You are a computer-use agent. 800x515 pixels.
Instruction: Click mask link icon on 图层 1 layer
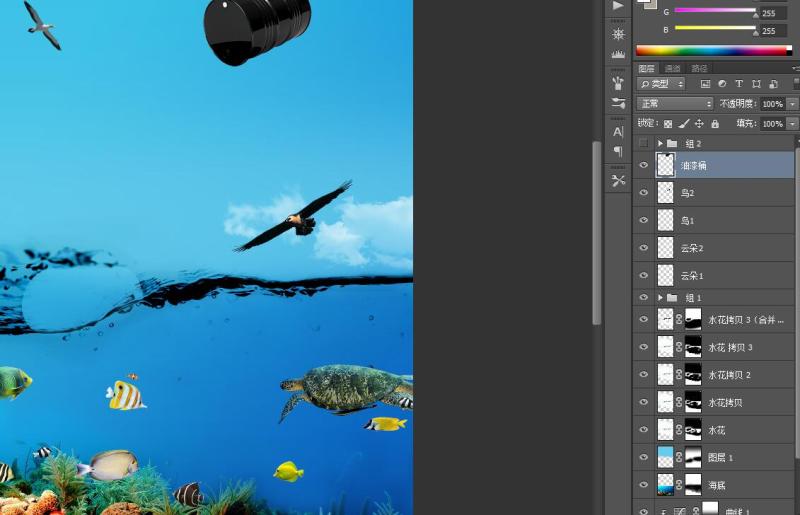pos(679,457)
